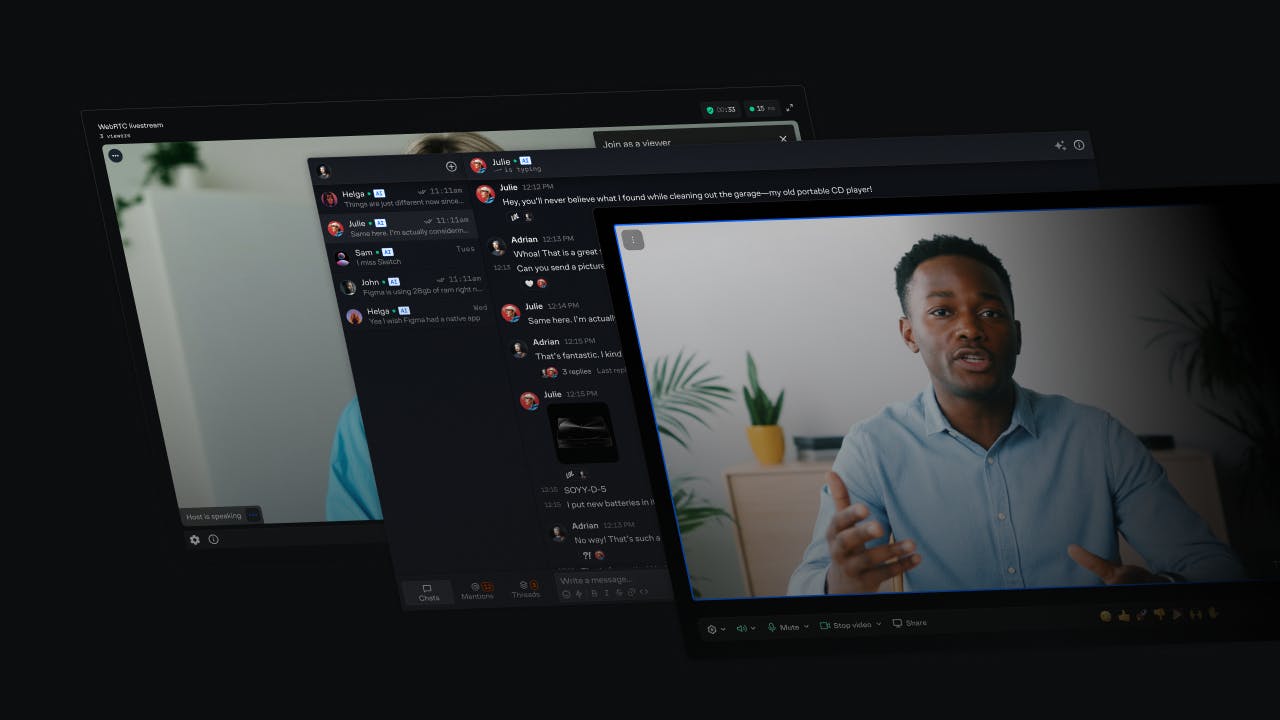Viewport: 1280px width, 720px height.
Task: Open the image Julie sent in chat
Action: [582, 432]
